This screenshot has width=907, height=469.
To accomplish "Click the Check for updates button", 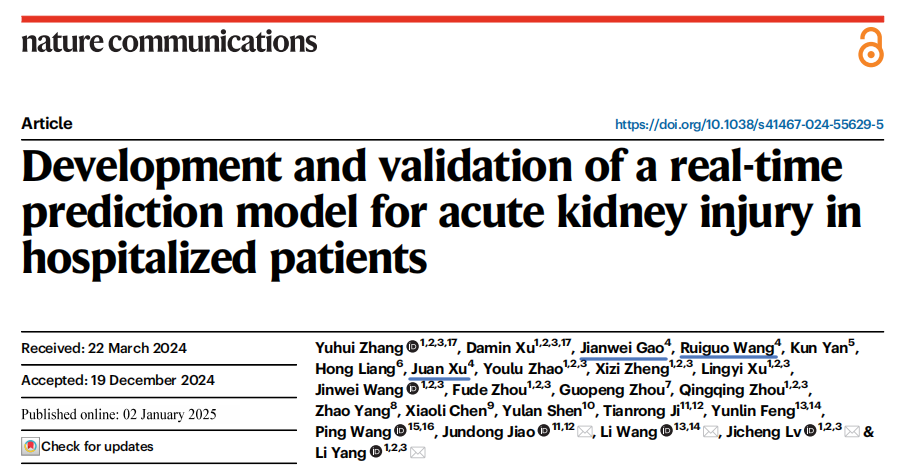I will (x=88, y=446).
